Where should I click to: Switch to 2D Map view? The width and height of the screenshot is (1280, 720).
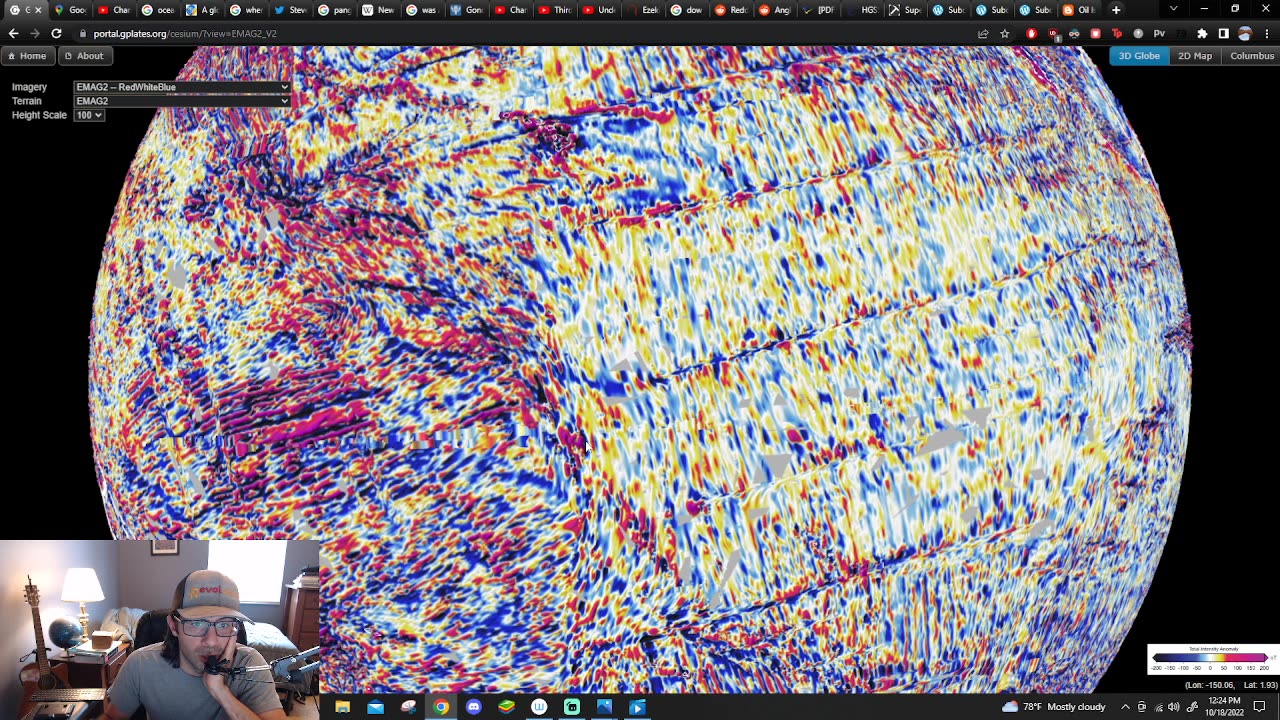[1195, 56]
